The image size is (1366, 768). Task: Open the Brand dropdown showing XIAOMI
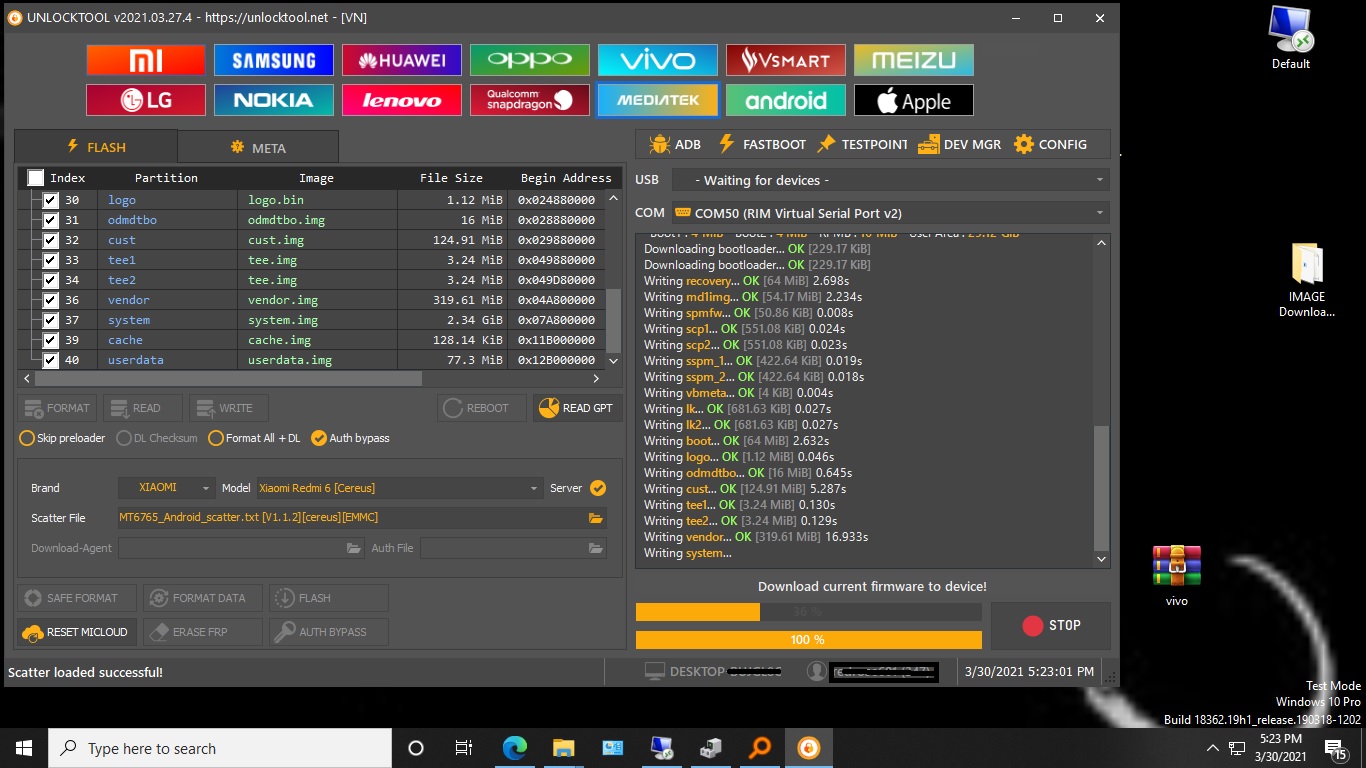point(166,488)
